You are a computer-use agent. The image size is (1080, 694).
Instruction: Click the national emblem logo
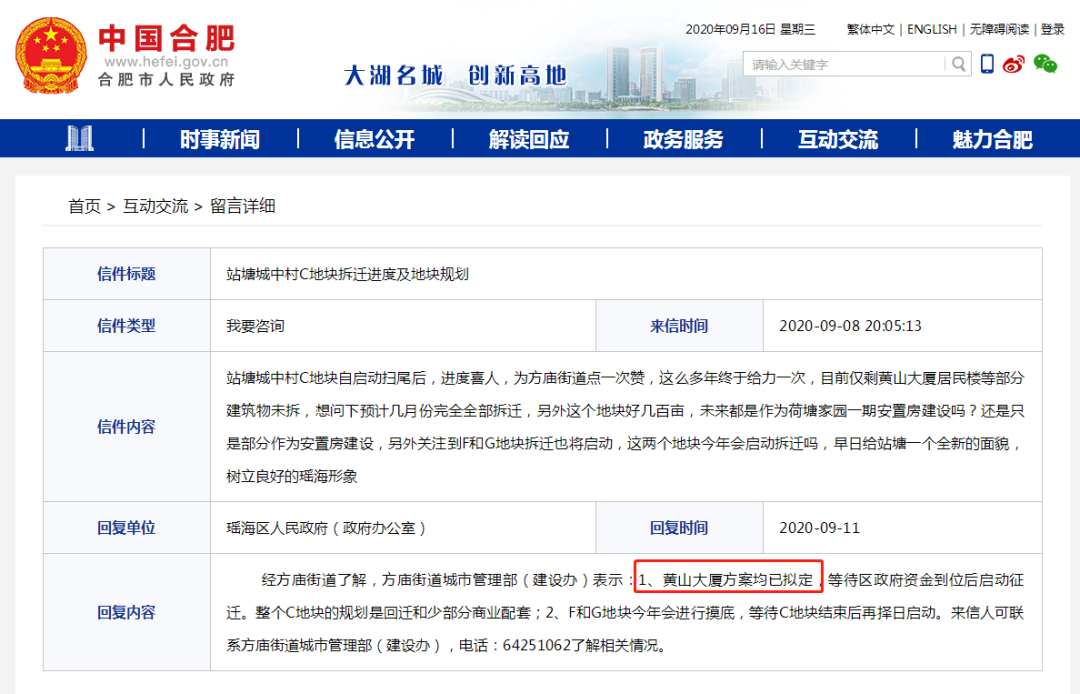click(x=51, y=55)
